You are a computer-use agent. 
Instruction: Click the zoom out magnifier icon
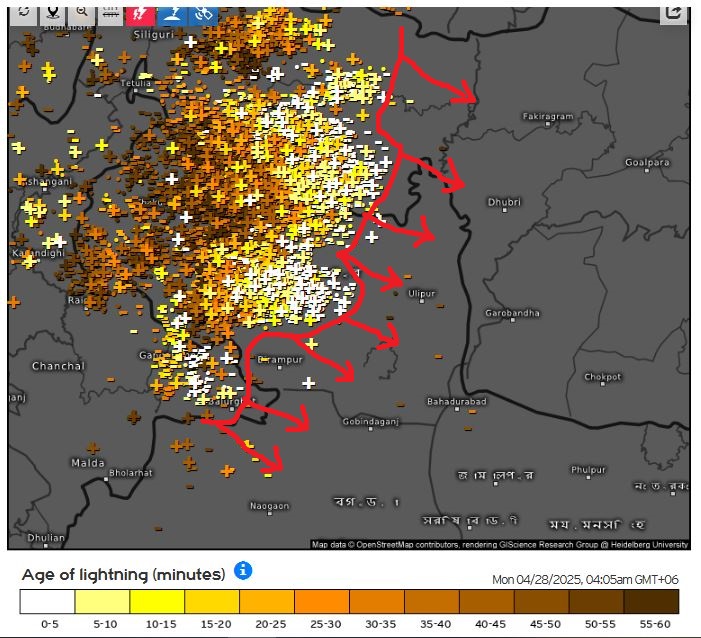[81, 15]
